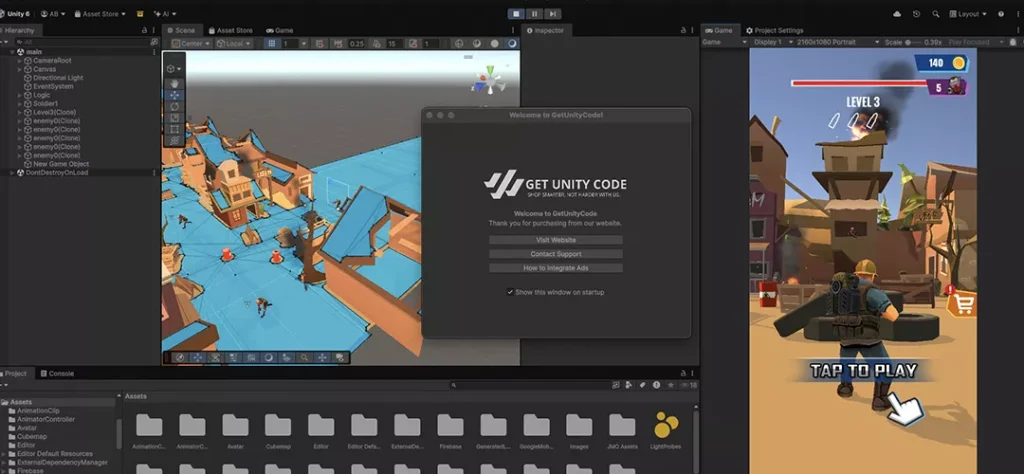Viewport: 1024px width, 474px height.
Task: Click the Help question mark icon
Action: 1000,14
